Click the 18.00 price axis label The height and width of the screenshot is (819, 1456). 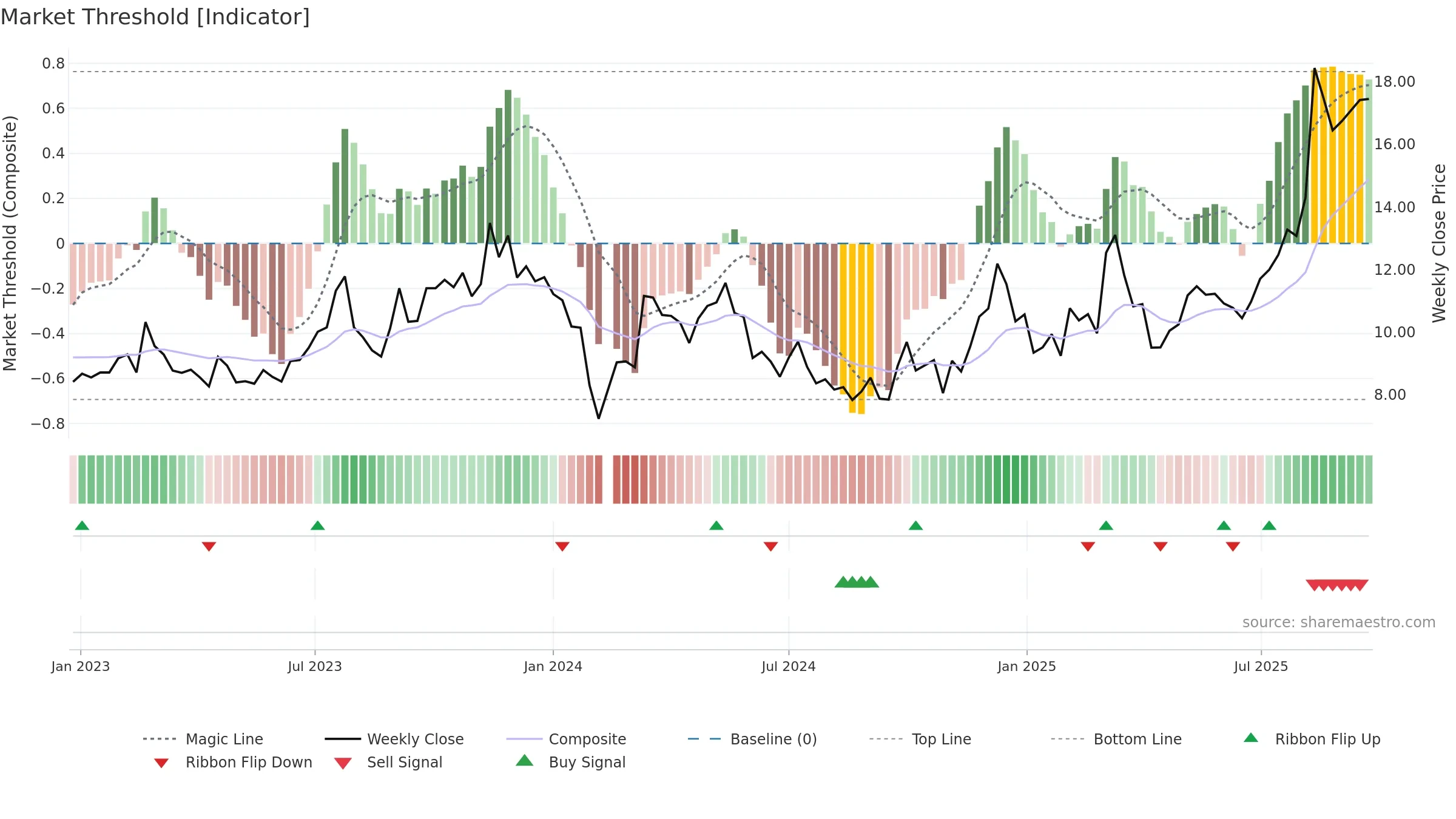point(1395,82)
